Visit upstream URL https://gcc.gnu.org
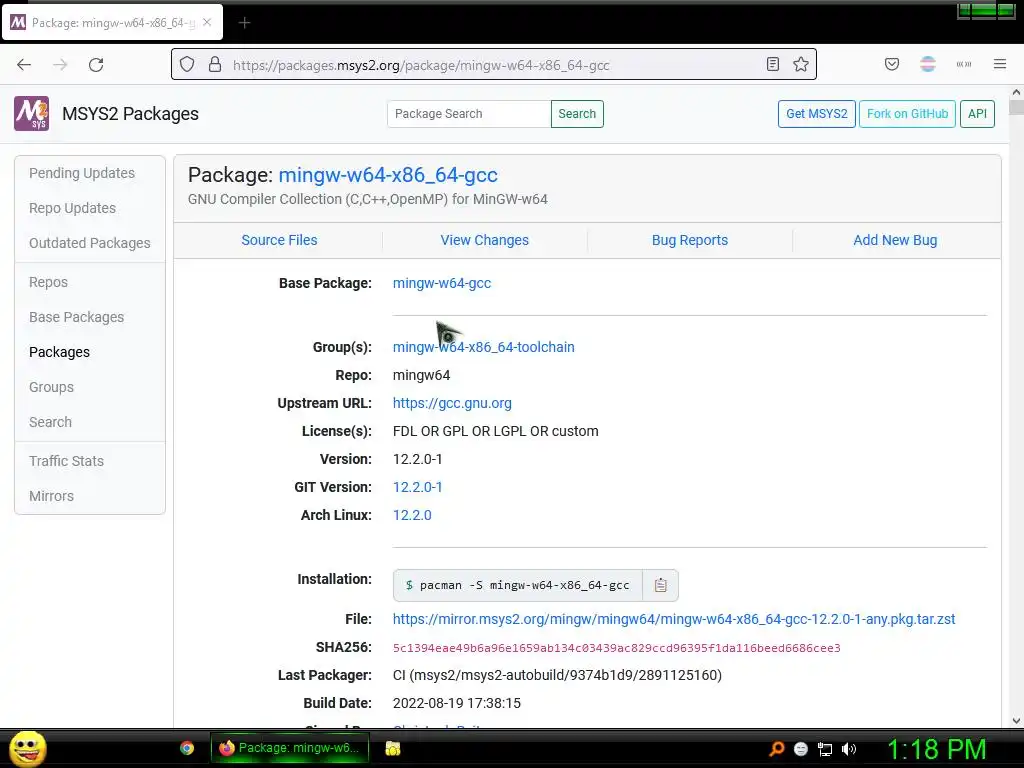Screen dimensions: 1024x768 [x=452, y=404]
